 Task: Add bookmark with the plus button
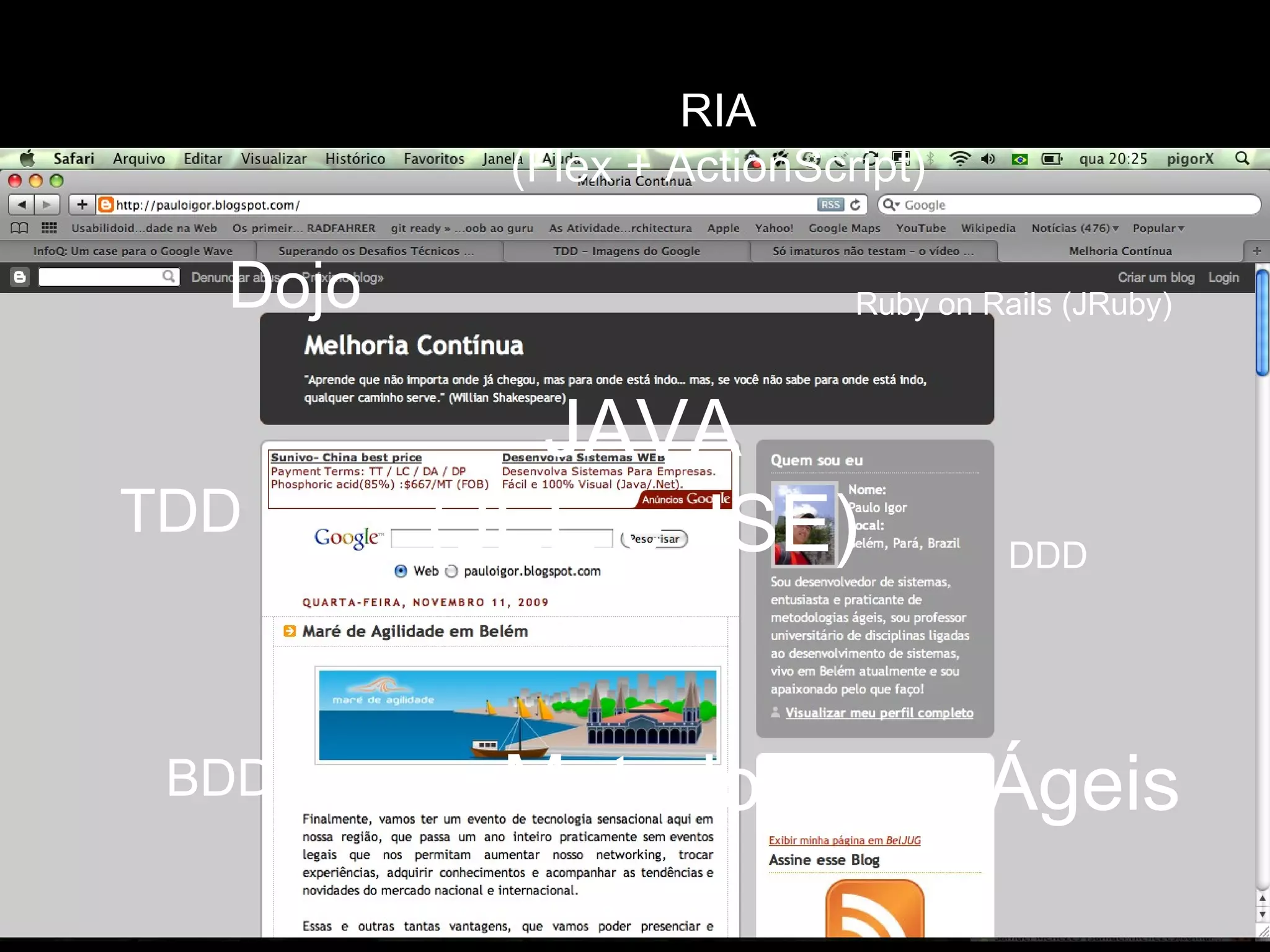pos(82,205)
